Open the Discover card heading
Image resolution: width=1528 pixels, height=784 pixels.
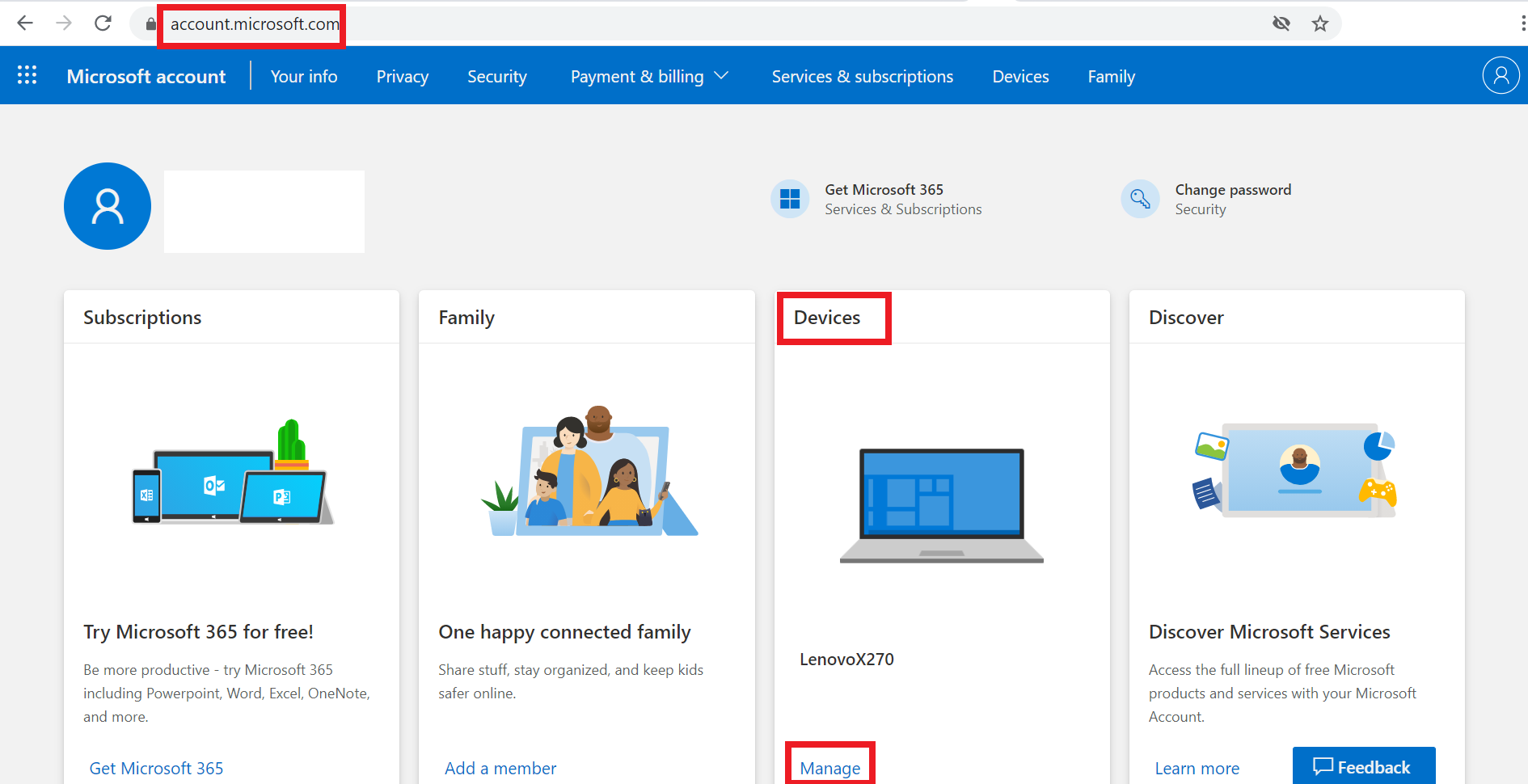tap(1186, 318)
